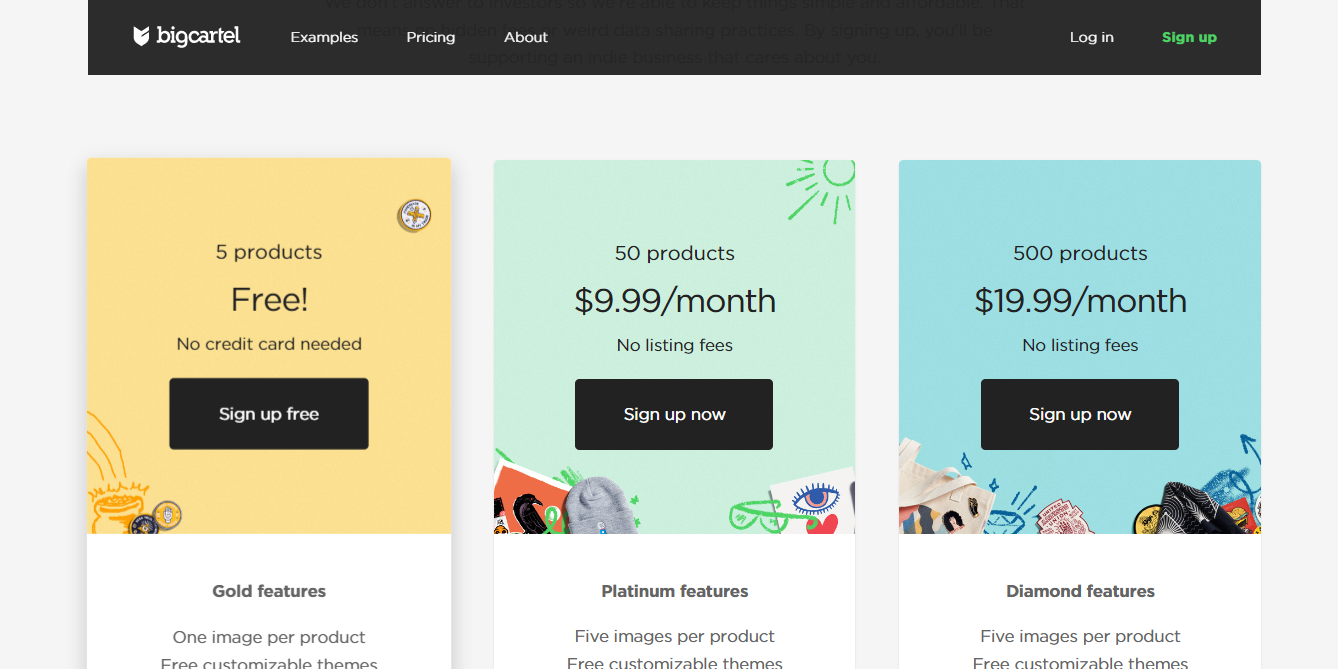Viewport: 1338px width, 669px height.
Task: Click One image per product text
Action: (x=269, y=637)
